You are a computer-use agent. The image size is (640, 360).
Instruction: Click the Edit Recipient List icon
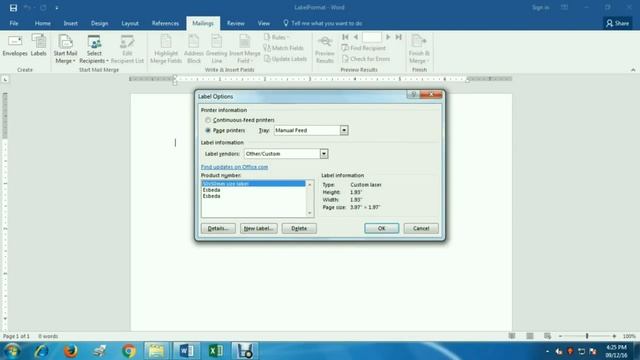click(x=127, y=49)
